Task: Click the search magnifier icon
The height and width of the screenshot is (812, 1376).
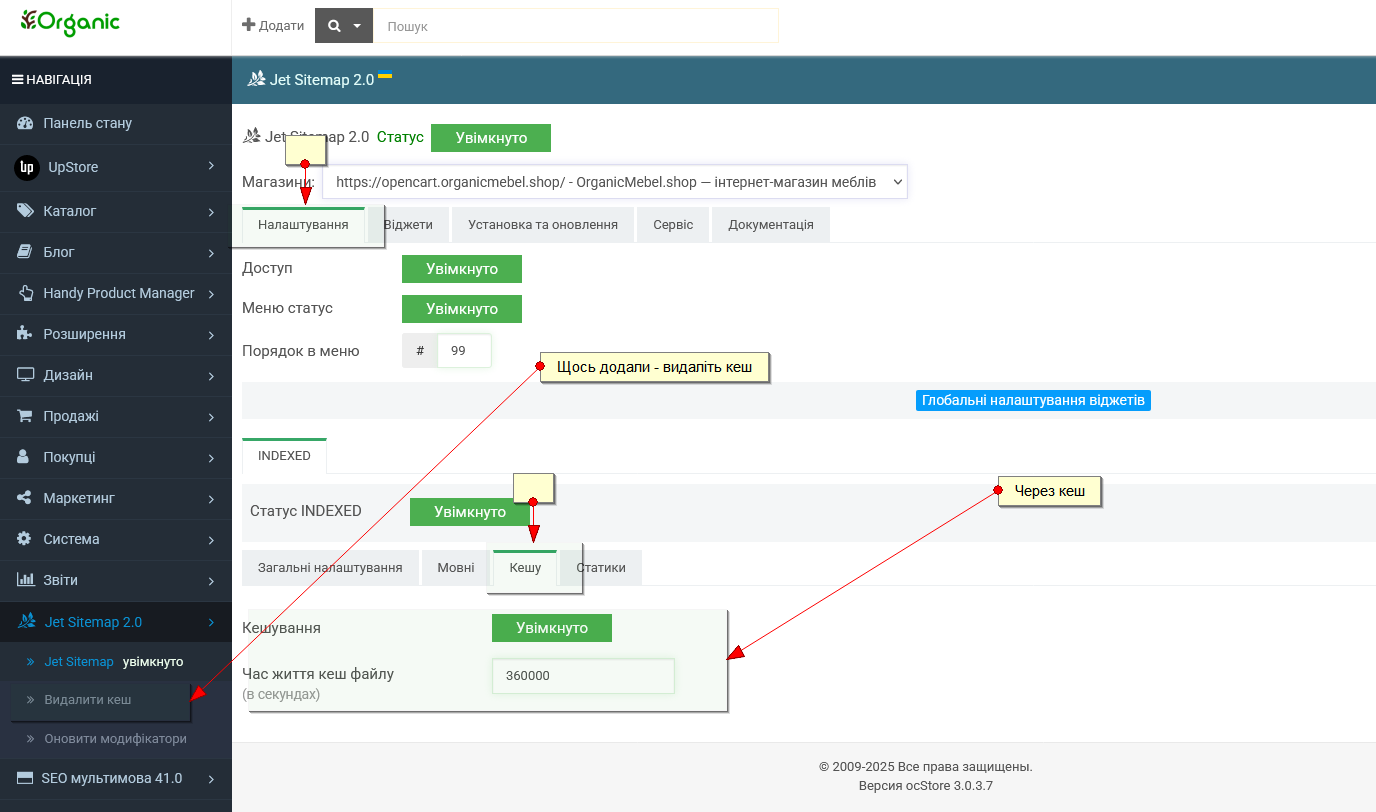Action: pyautogui.click(x=334, y=26)
